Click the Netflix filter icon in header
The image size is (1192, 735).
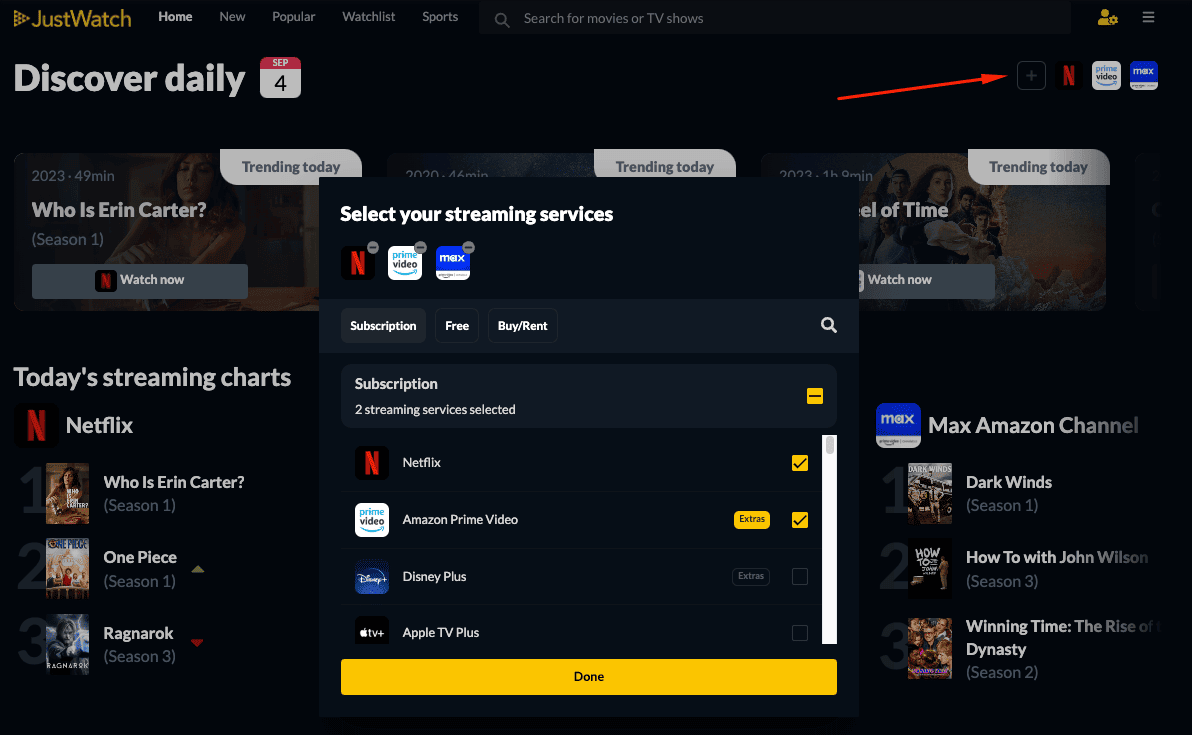click(1069, 75)
